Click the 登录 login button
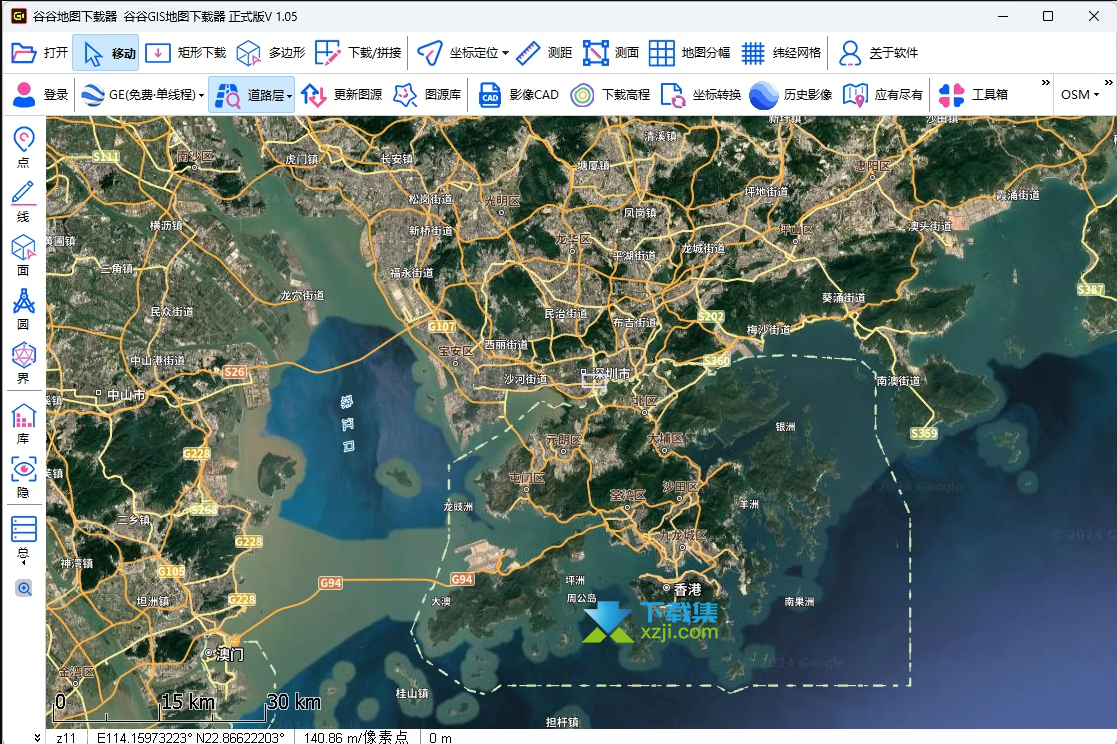This screenshot has height=744, width=1117. 40,95
